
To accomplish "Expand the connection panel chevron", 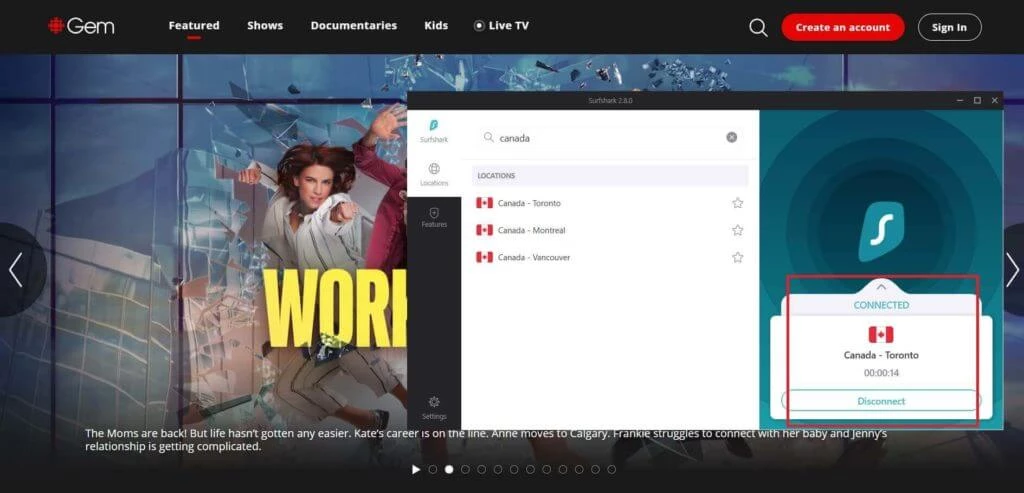I will (x=881, y=287).
